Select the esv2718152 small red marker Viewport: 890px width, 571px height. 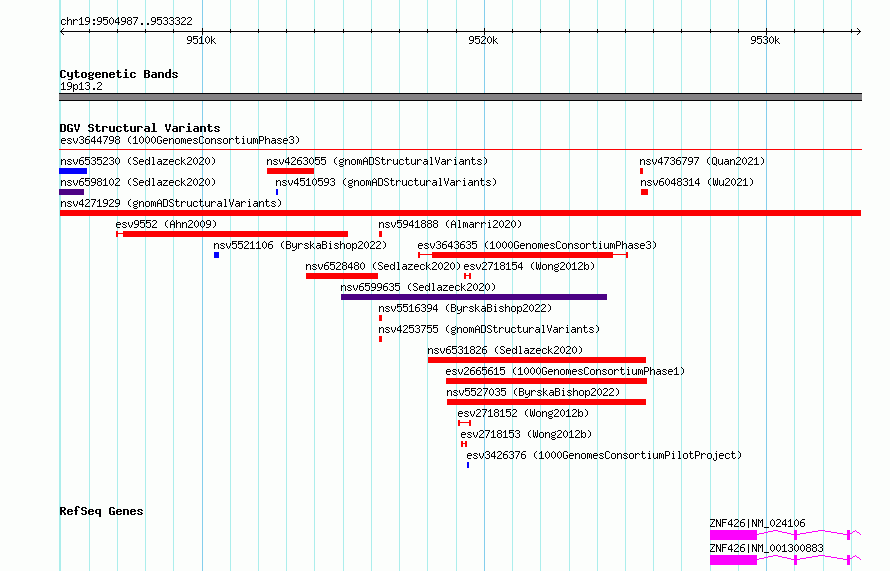[x=464, y=423]
